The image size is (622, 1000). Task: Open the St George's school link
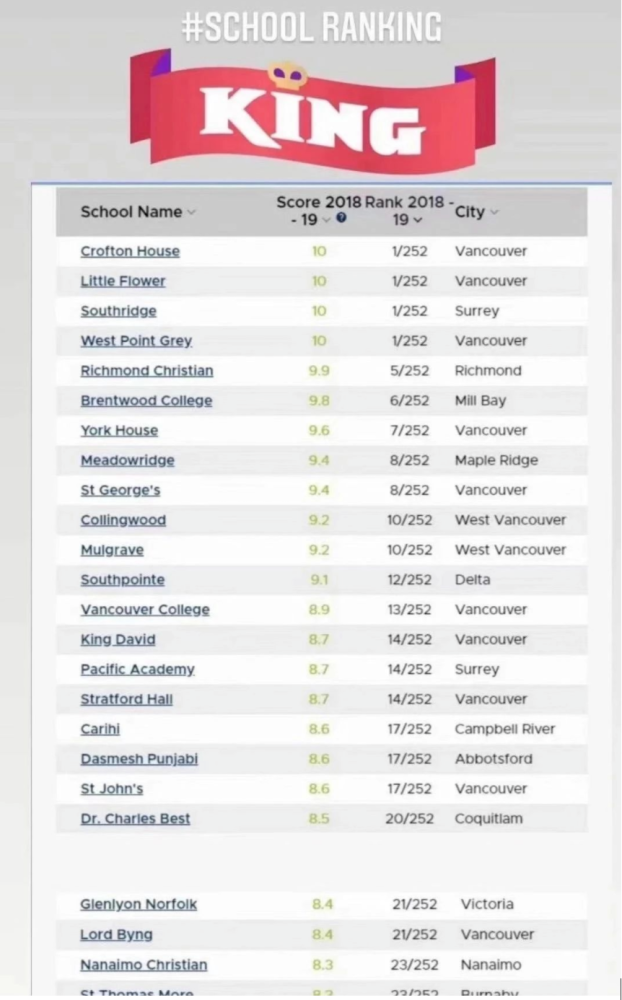tap(120, 490)
